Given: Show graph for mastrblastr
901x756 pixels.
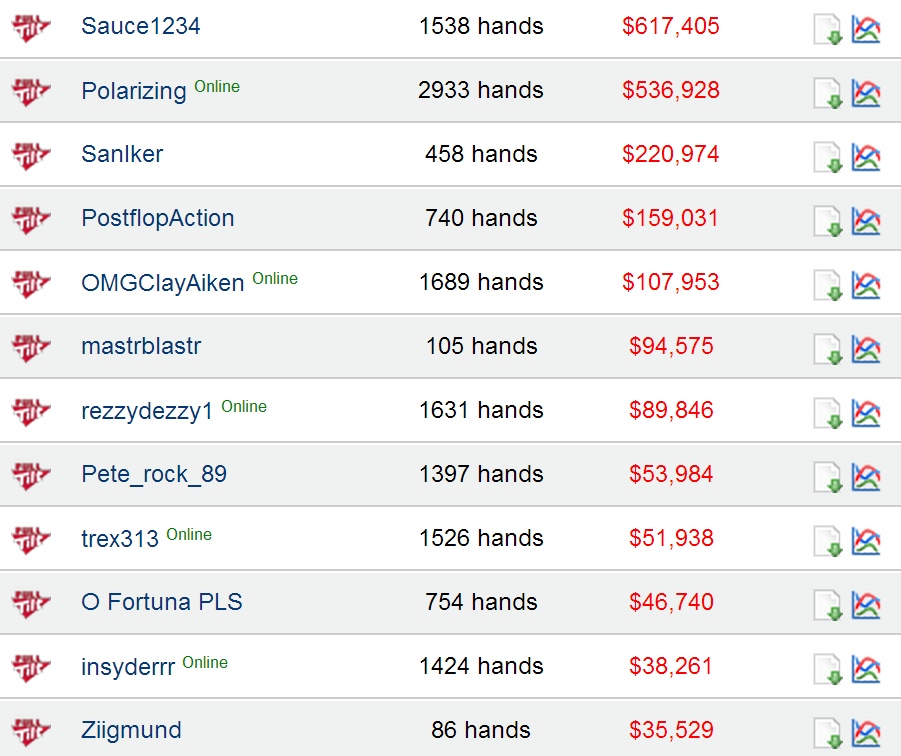Looking at the screenshot, I should tap(865, 350).
